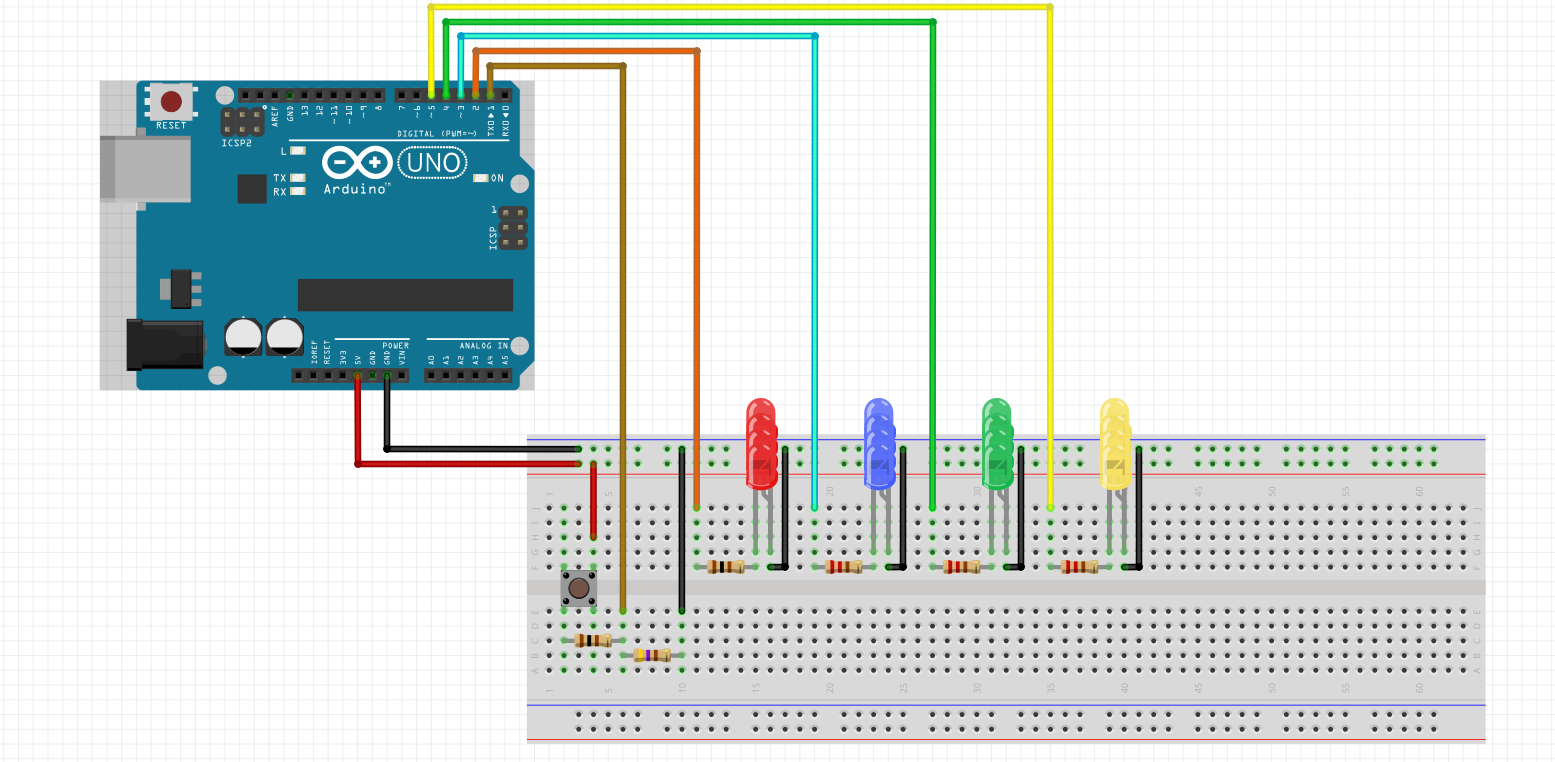1555x762 pixels.
Task: Select the black jumper next to yellow LED
Action: (1139, 510)
